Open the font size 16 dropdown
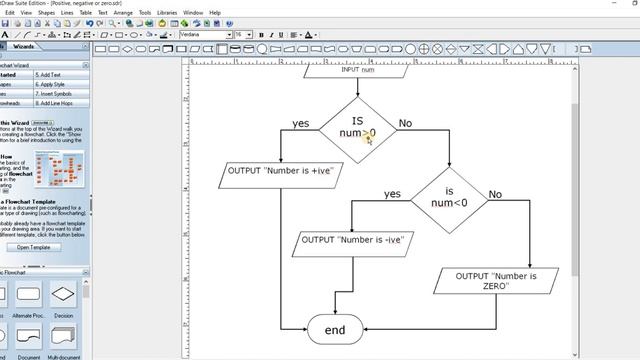This screenshot has width=640, height=360. click(x=249, y=35)
